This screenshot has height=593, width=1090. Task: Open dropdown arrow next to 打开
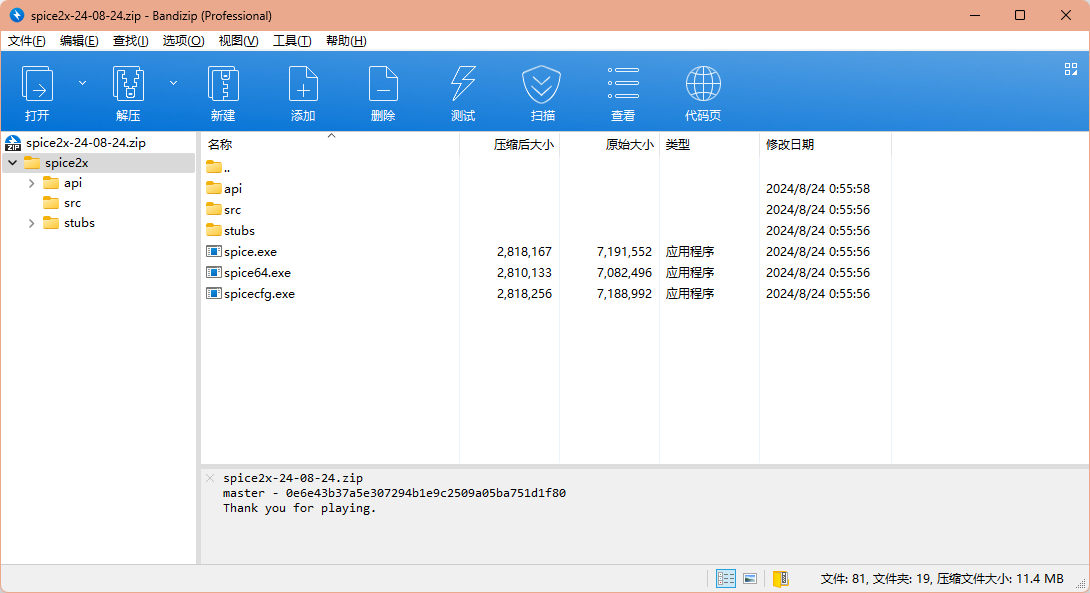coord(82,83)
